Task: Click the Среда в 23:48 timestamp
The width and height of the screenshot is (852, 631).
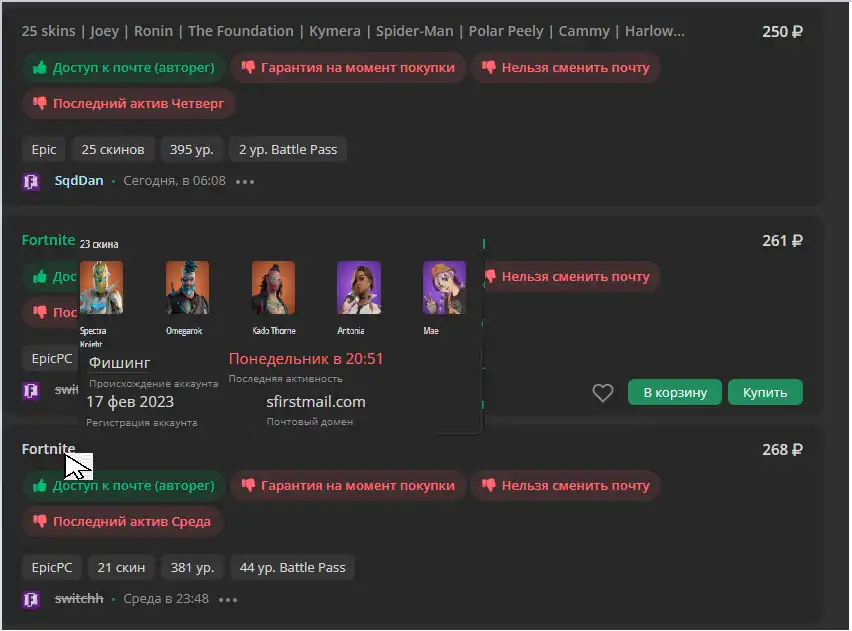Action: click(166, 598)
